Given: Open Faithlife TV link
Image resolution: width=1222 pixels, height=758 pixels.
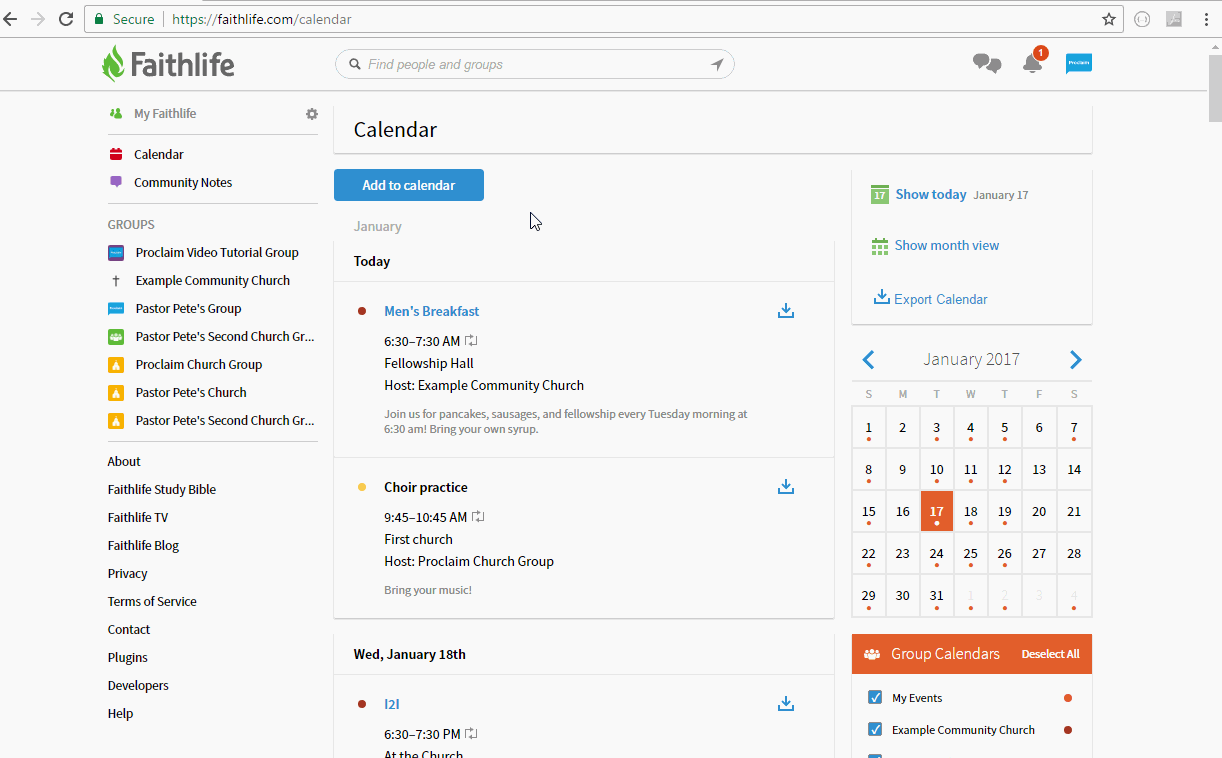Looking at the screenshot, I should [x=138, y=518].
